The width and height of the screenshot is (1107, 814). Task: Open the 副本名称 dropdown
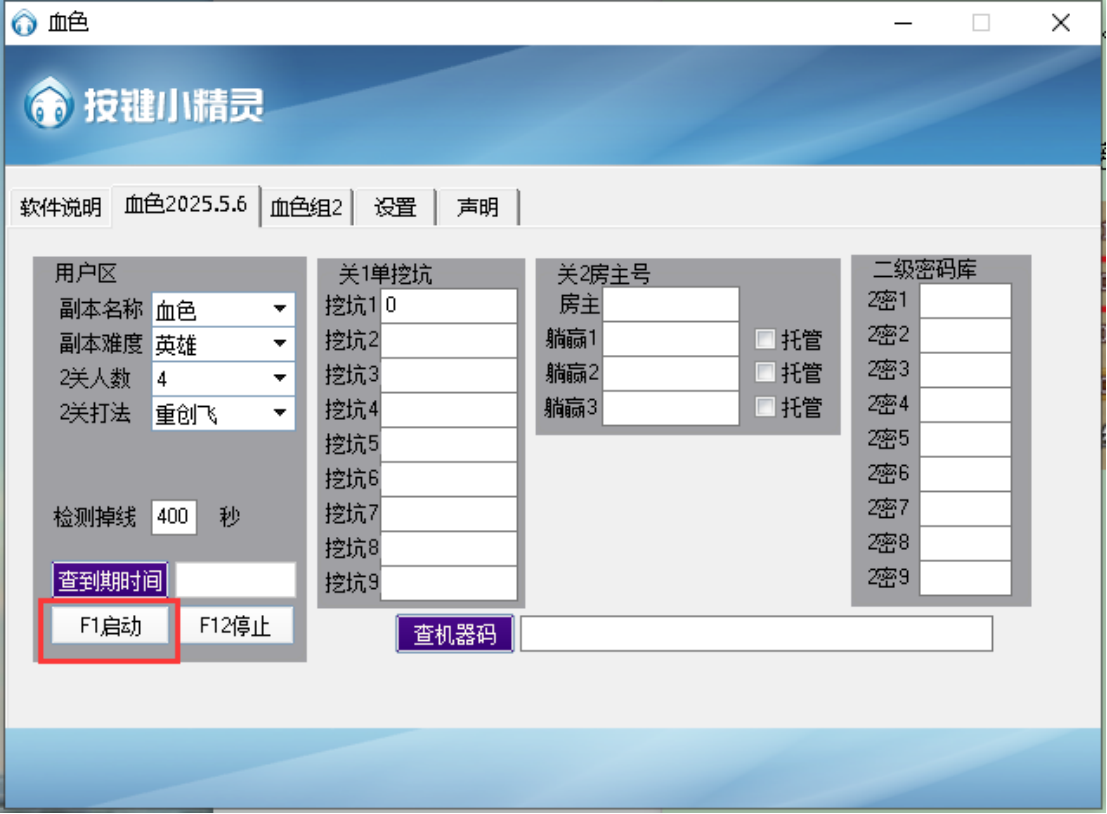280,310
